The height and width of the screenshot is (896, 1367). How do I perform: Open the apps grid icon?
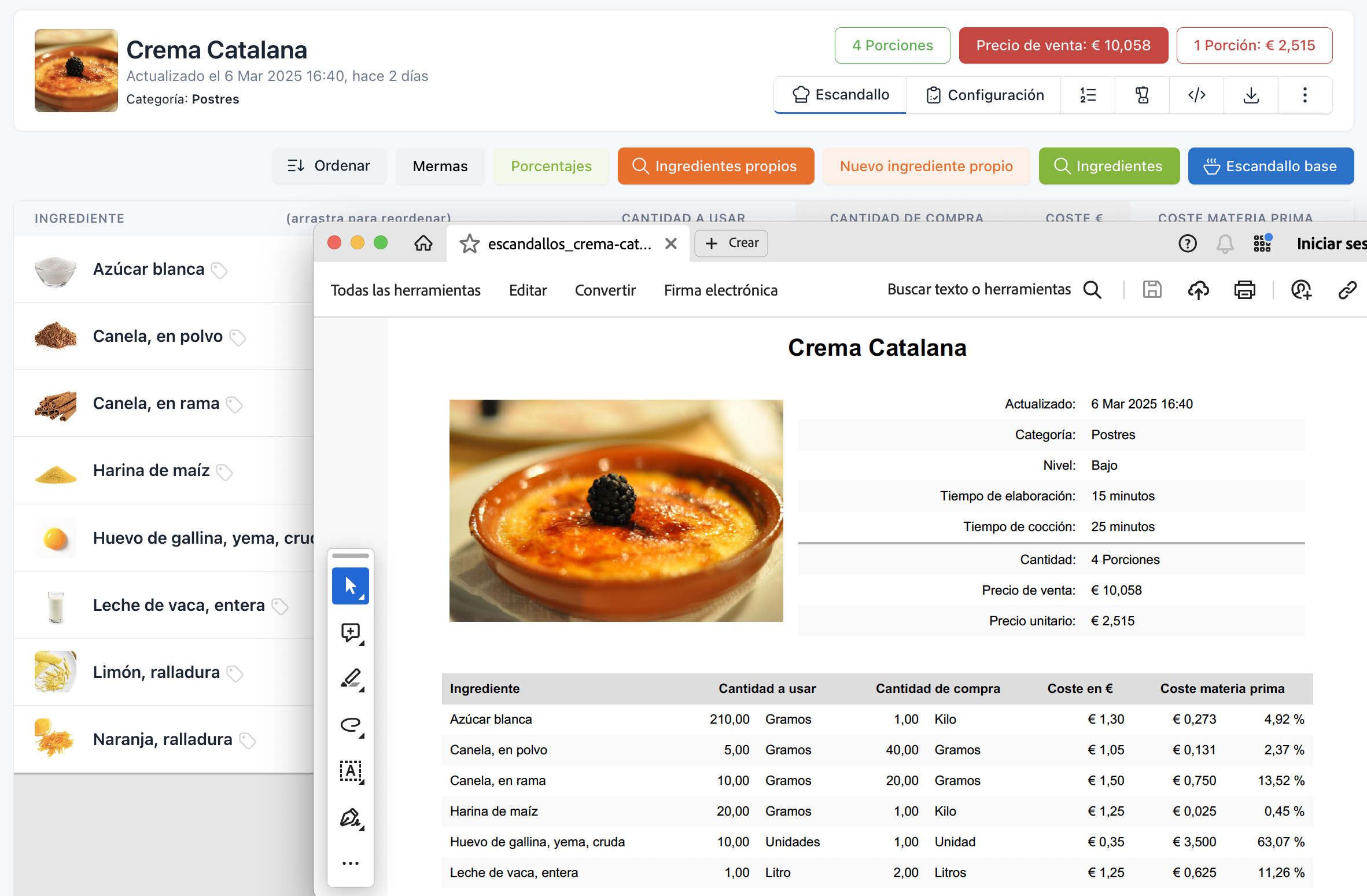(1262, 244)
